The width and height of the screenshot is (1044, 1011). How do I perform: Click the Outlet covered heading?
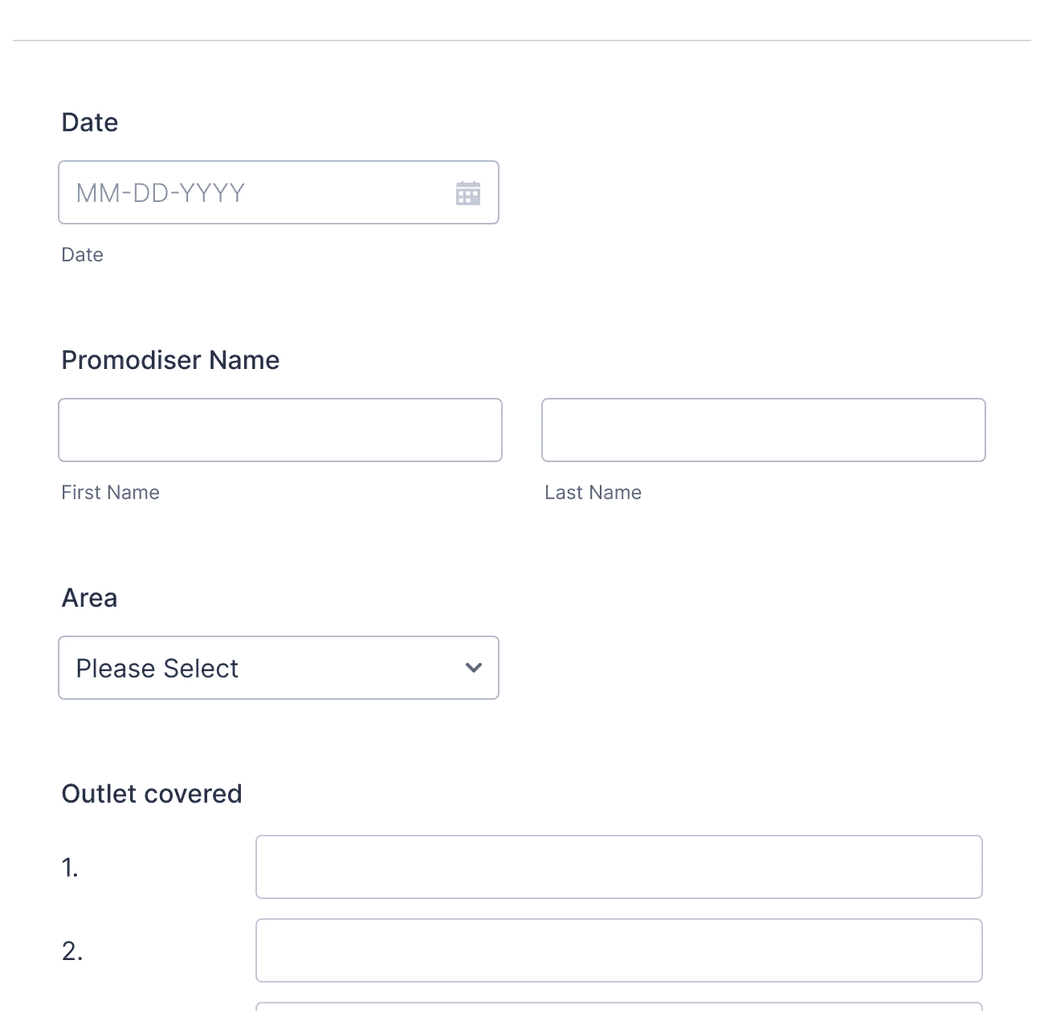(x=151, y=793)
